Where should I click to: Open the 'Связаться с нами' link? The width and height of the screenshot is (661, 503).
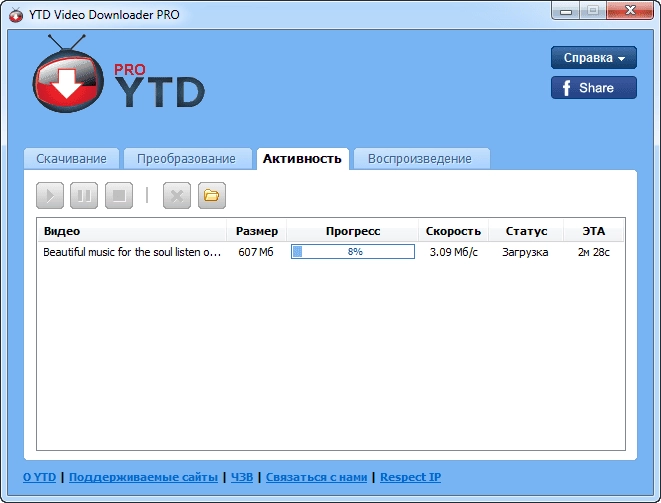click(317, 477)
